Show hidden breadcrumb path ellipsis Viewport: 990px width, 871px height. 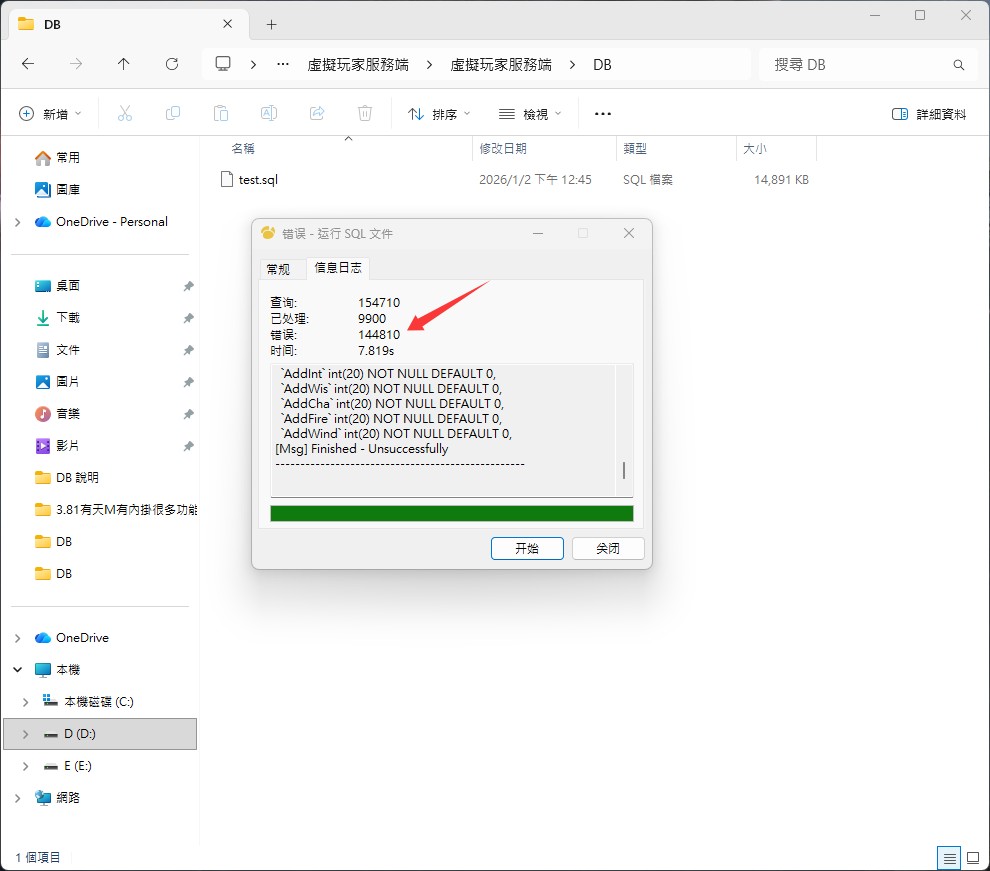[x=283, y=64]
